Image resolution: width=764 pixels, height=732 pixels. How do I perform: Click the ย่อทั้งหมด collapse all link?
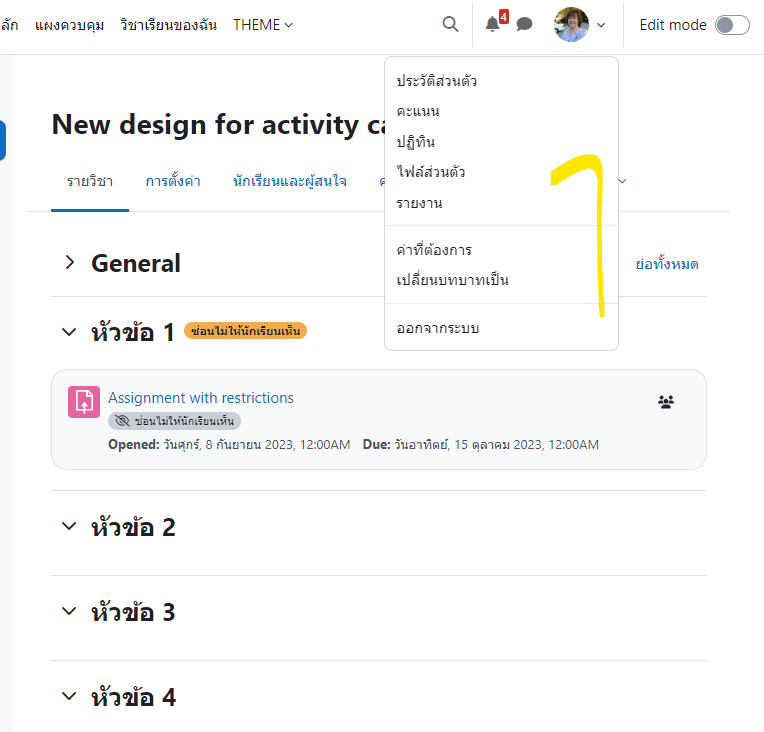[667, 264]
